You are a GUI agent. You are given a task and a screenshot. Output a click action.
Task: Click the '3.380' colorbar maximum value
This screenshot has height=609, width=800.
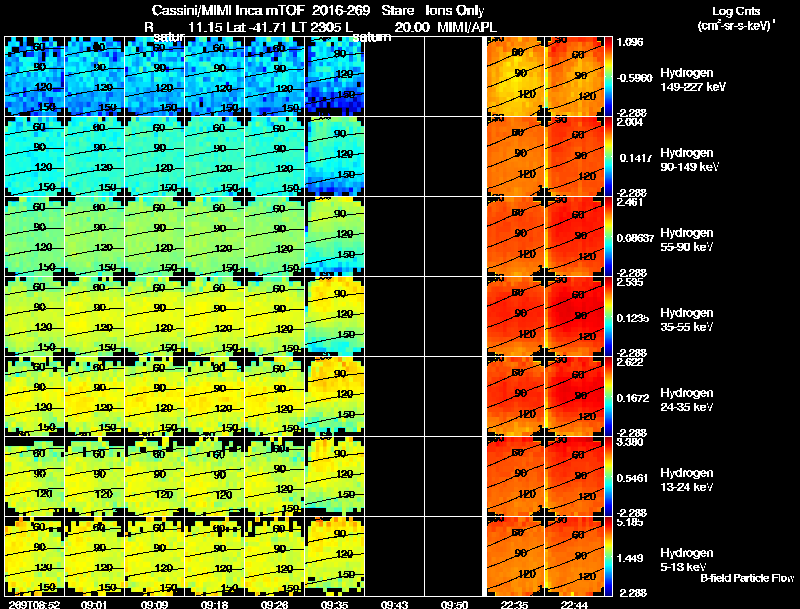630,442
